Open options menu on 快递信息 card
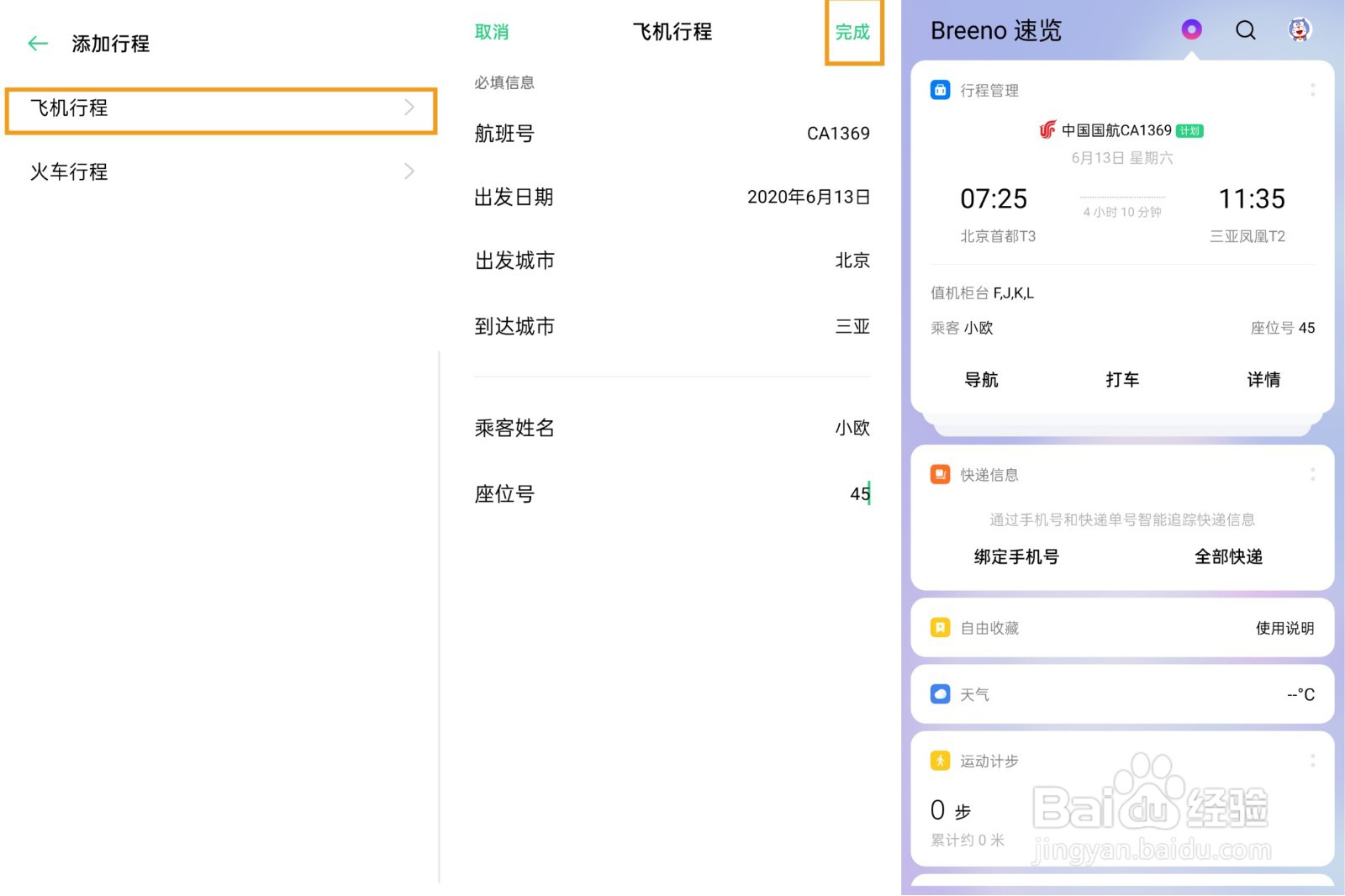This screenshot has height=896, width=1345. click(1312, 475)
